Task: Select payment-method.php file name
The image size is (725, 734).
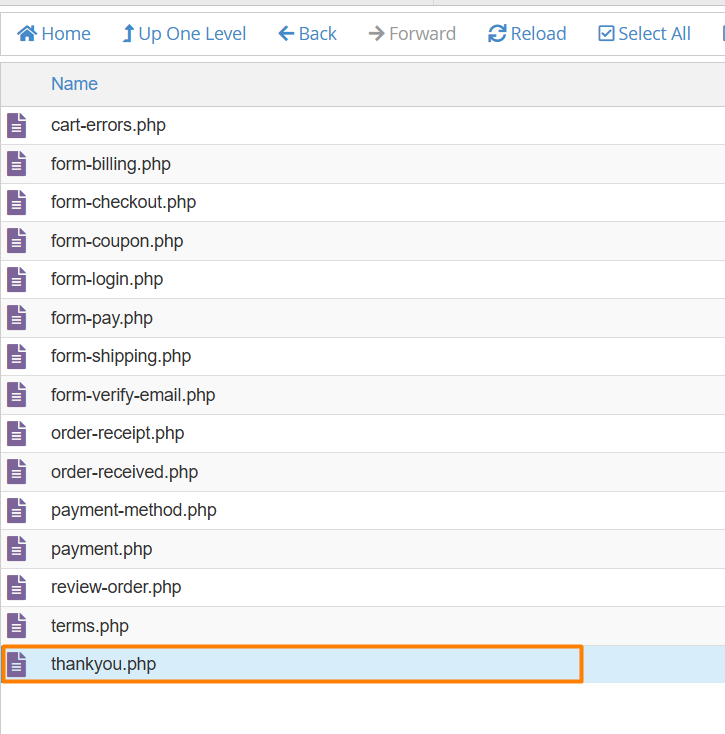Action: pyautogui.click(x=134, y=511)
